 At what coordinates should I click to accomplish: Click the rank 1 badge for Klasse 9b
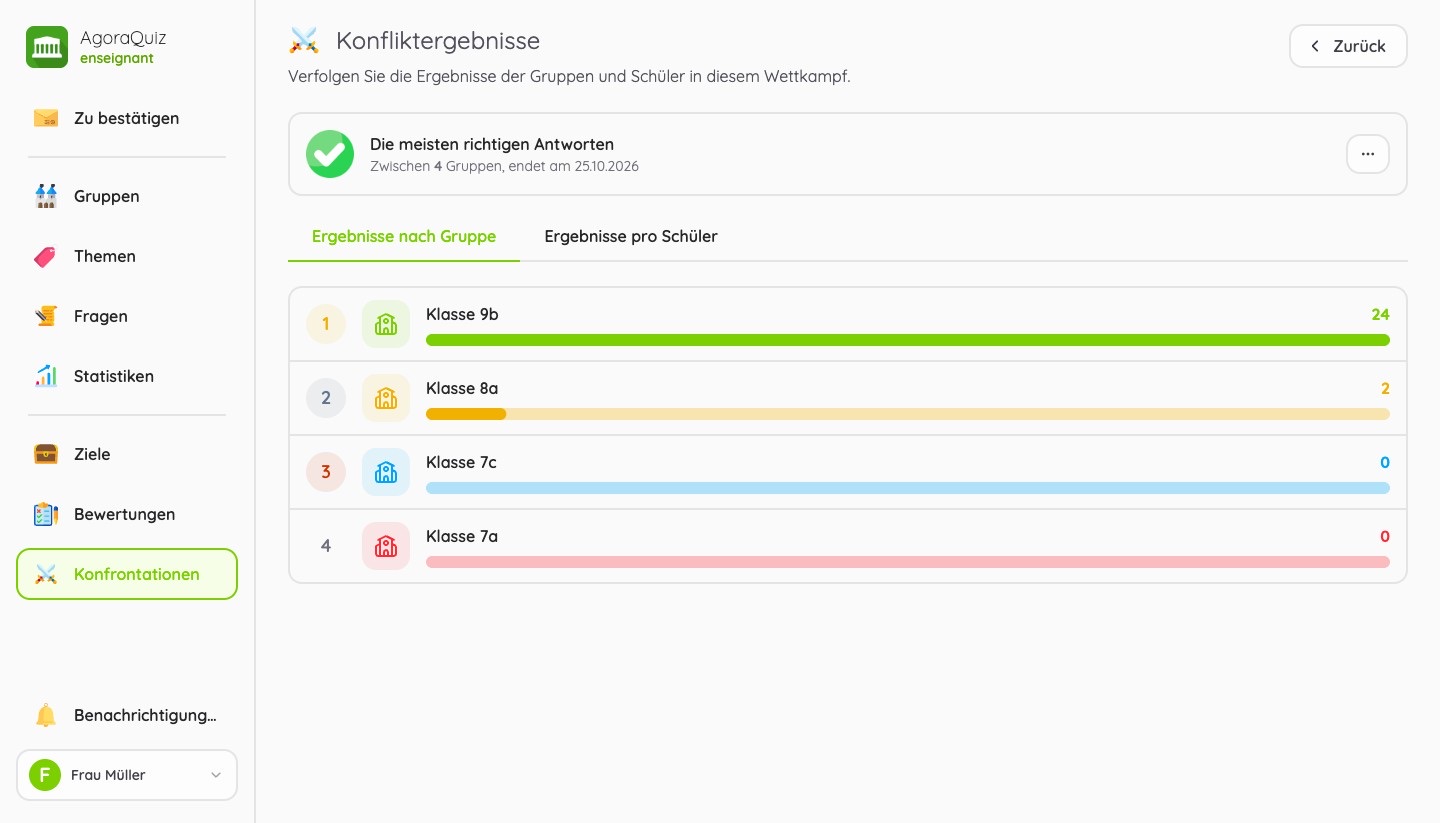coord(326,324)
